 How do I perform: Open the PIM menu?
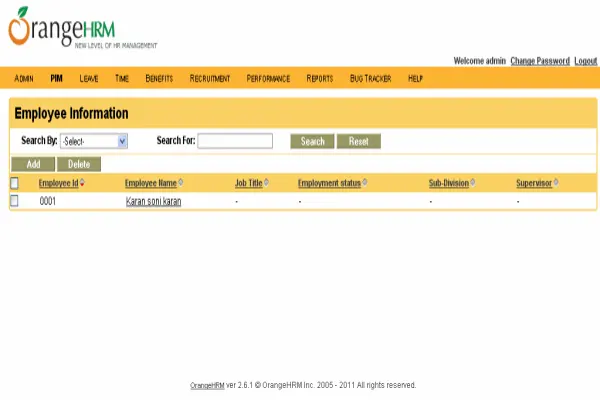[57, 78]
